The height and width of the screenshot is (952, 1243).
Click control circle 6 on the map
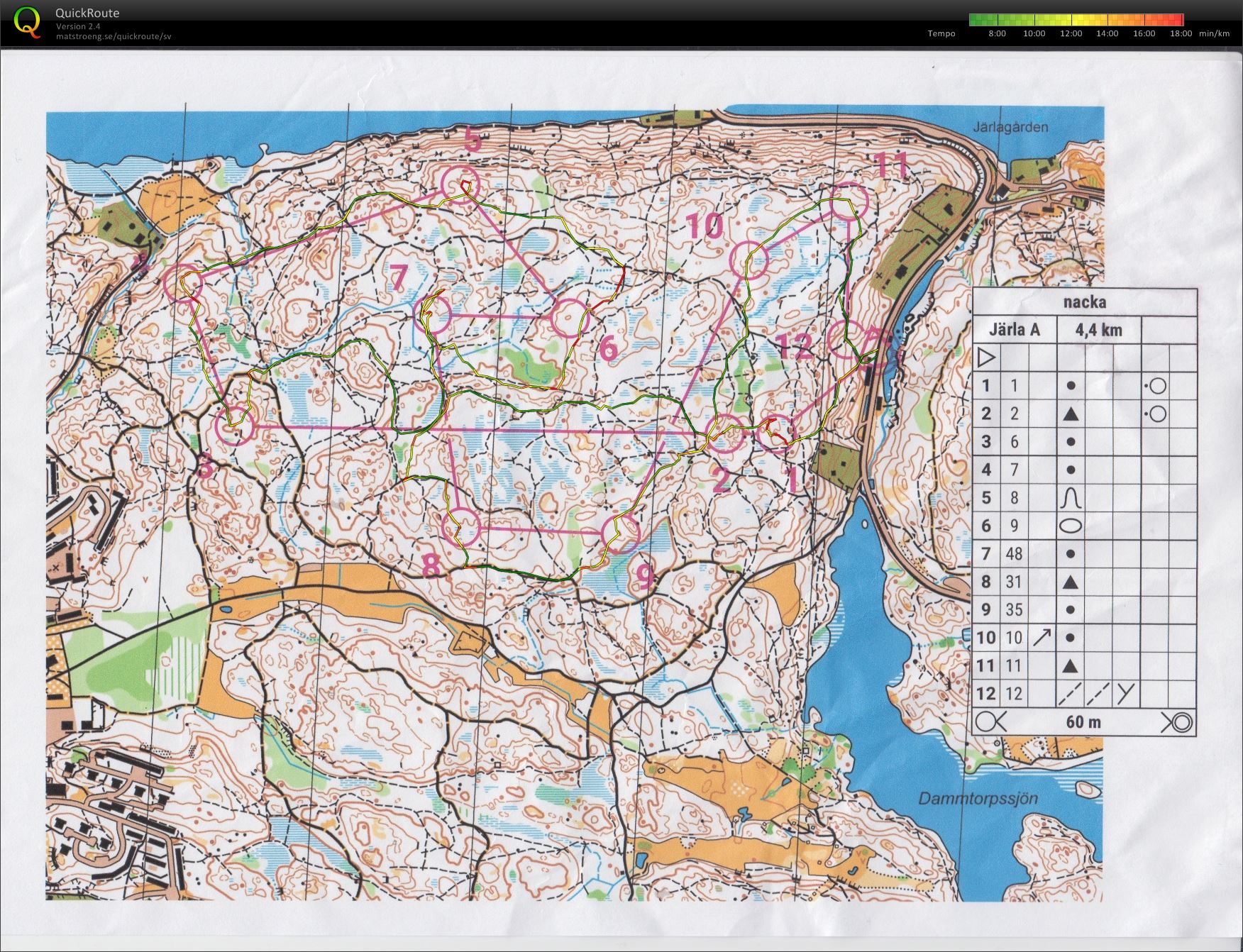(x=570, y=318)
